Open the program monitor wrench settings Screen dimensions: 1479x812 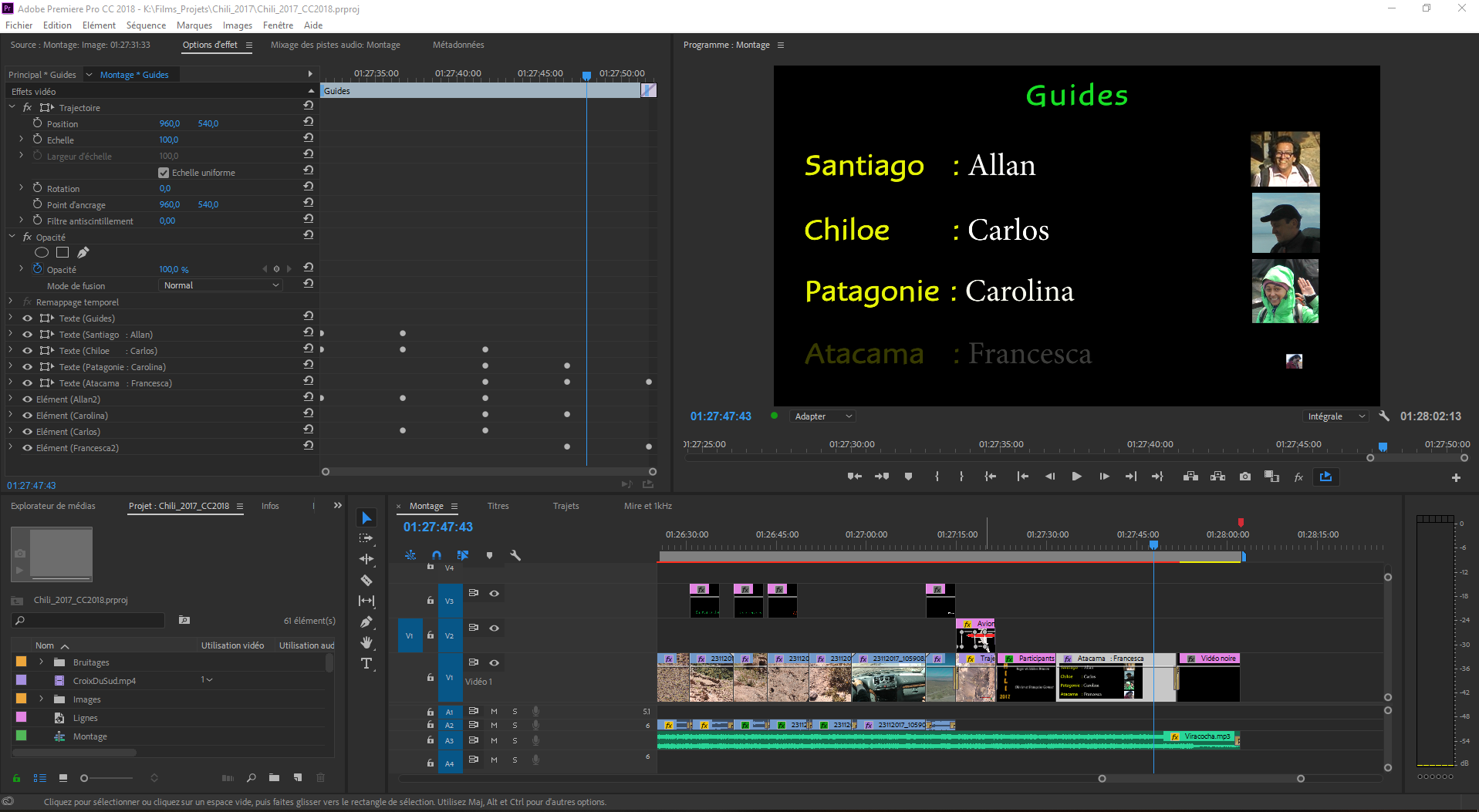1384,416
